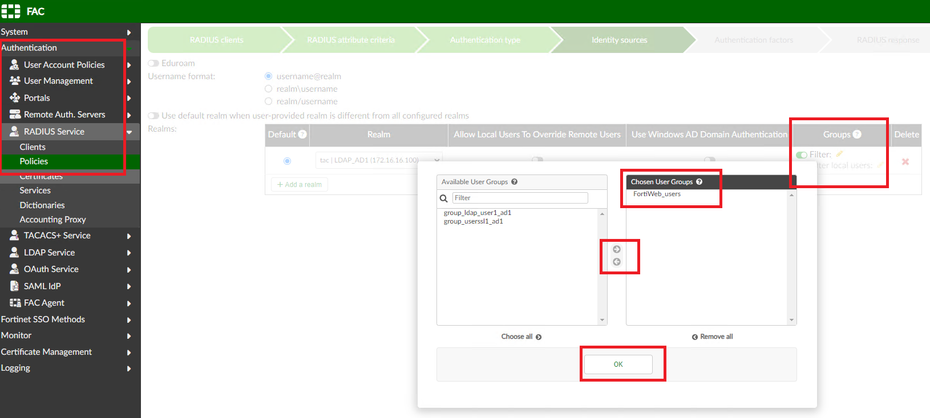
Task: Edit Filter local users with pencil icon
Action: tap(880, 165)
